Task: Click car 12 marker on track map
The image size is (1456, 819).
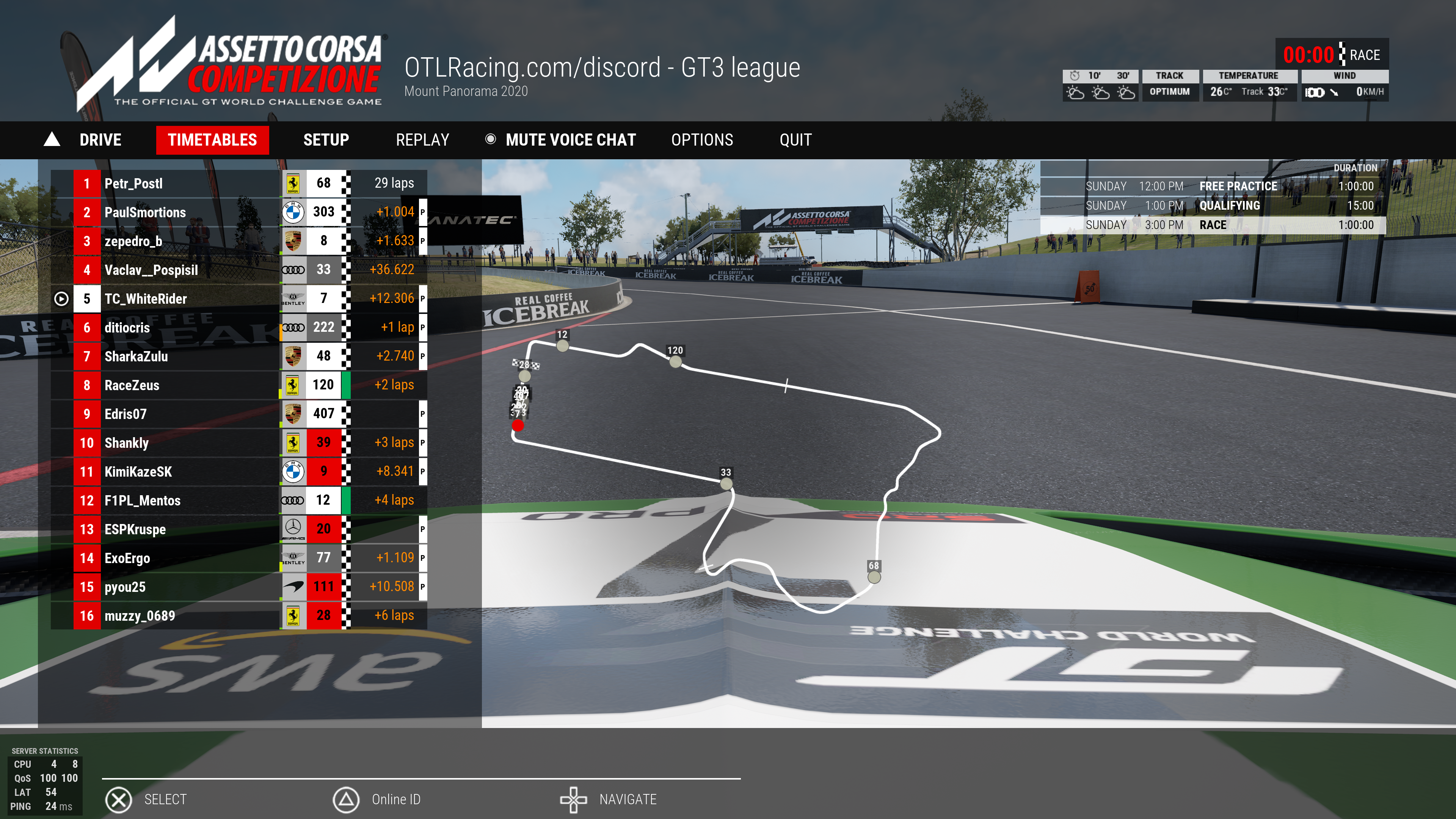Action: tap(562, 346)
